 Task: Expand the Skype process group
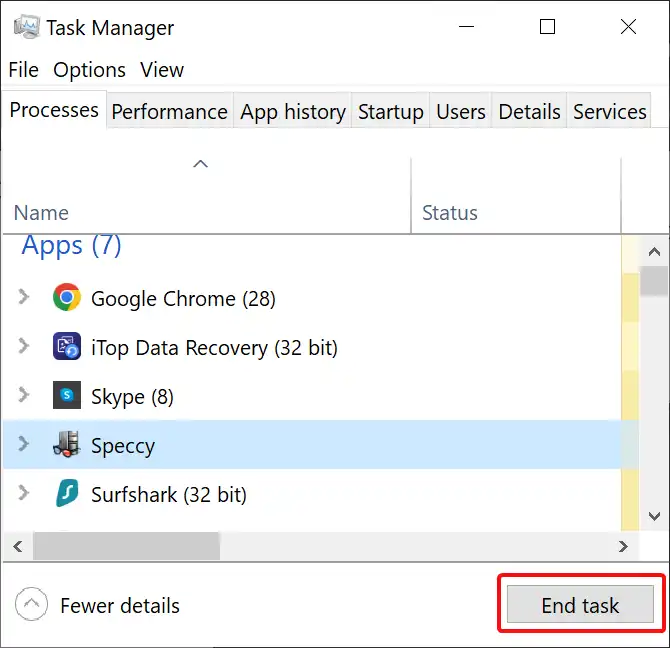(x=24, y=395)
